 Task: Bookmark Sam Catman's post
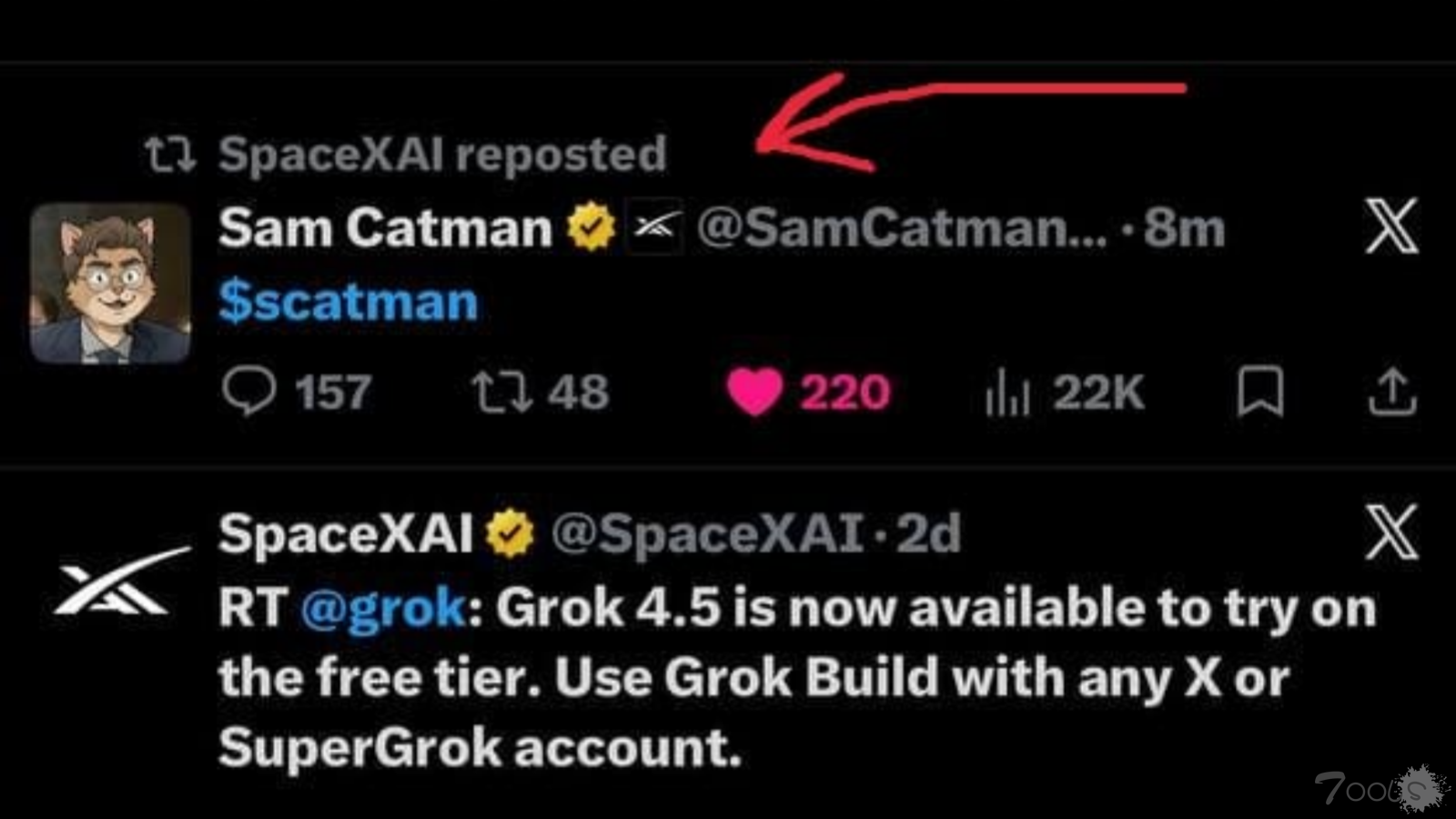click(1260, 391)
